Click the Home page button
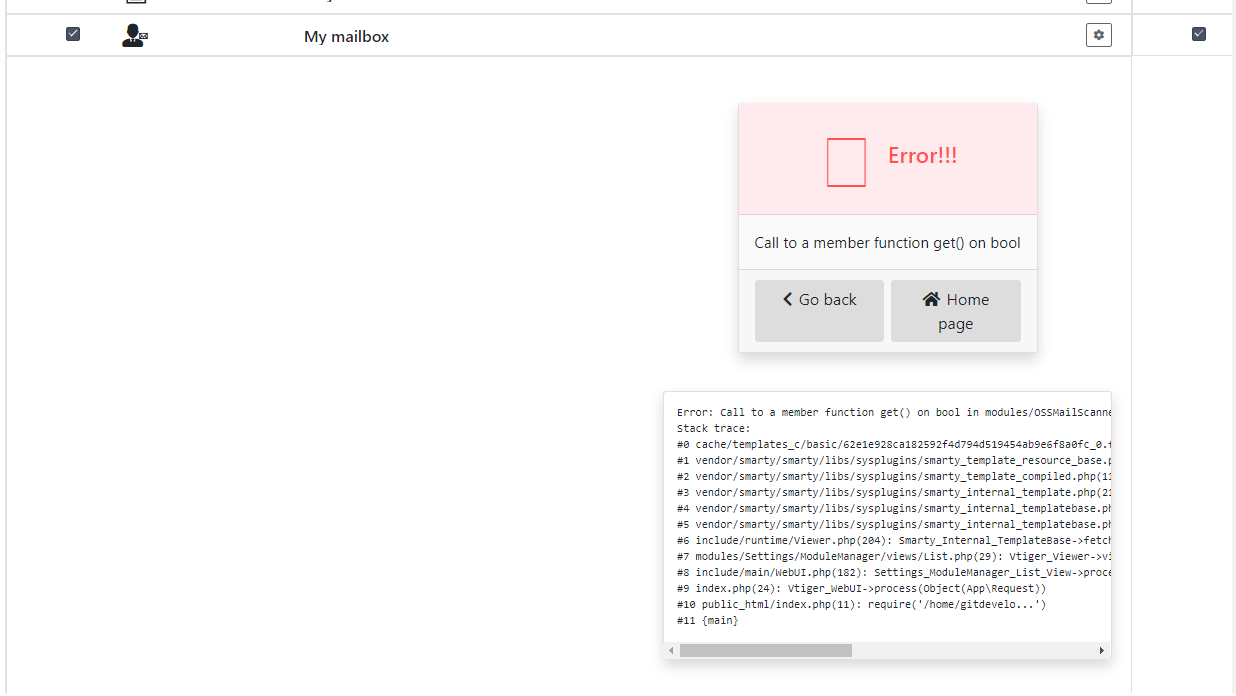 (x=956, y=311)
